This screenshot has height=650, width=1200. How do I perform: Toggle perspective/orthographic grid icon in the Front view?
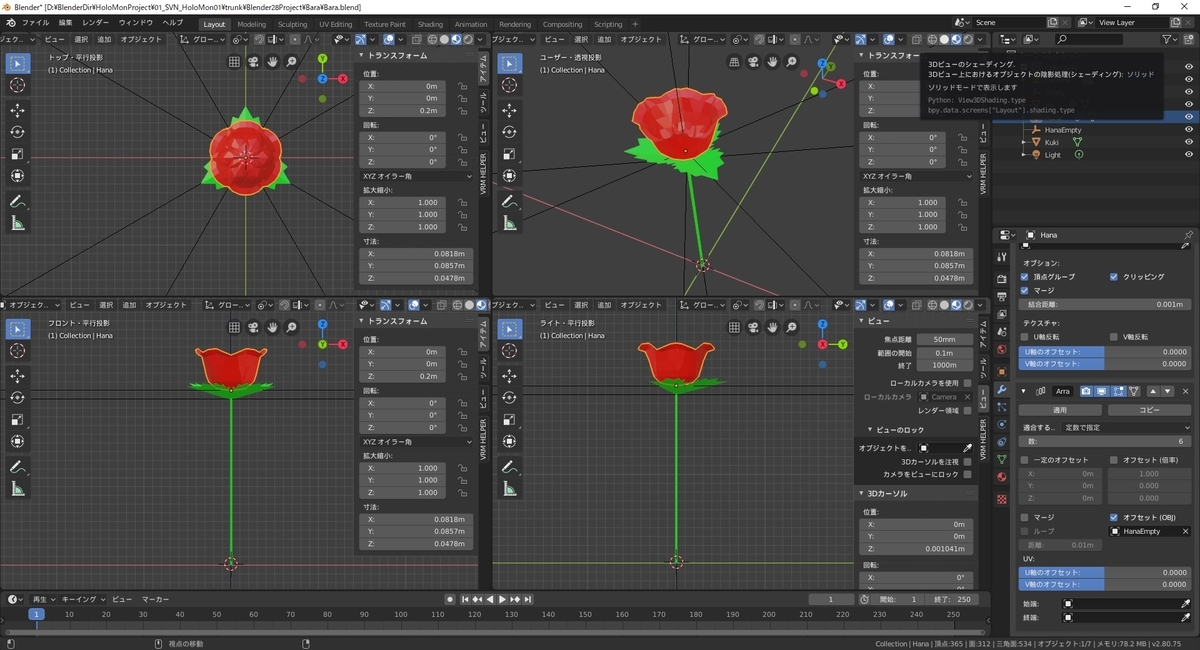pos(234,327)
